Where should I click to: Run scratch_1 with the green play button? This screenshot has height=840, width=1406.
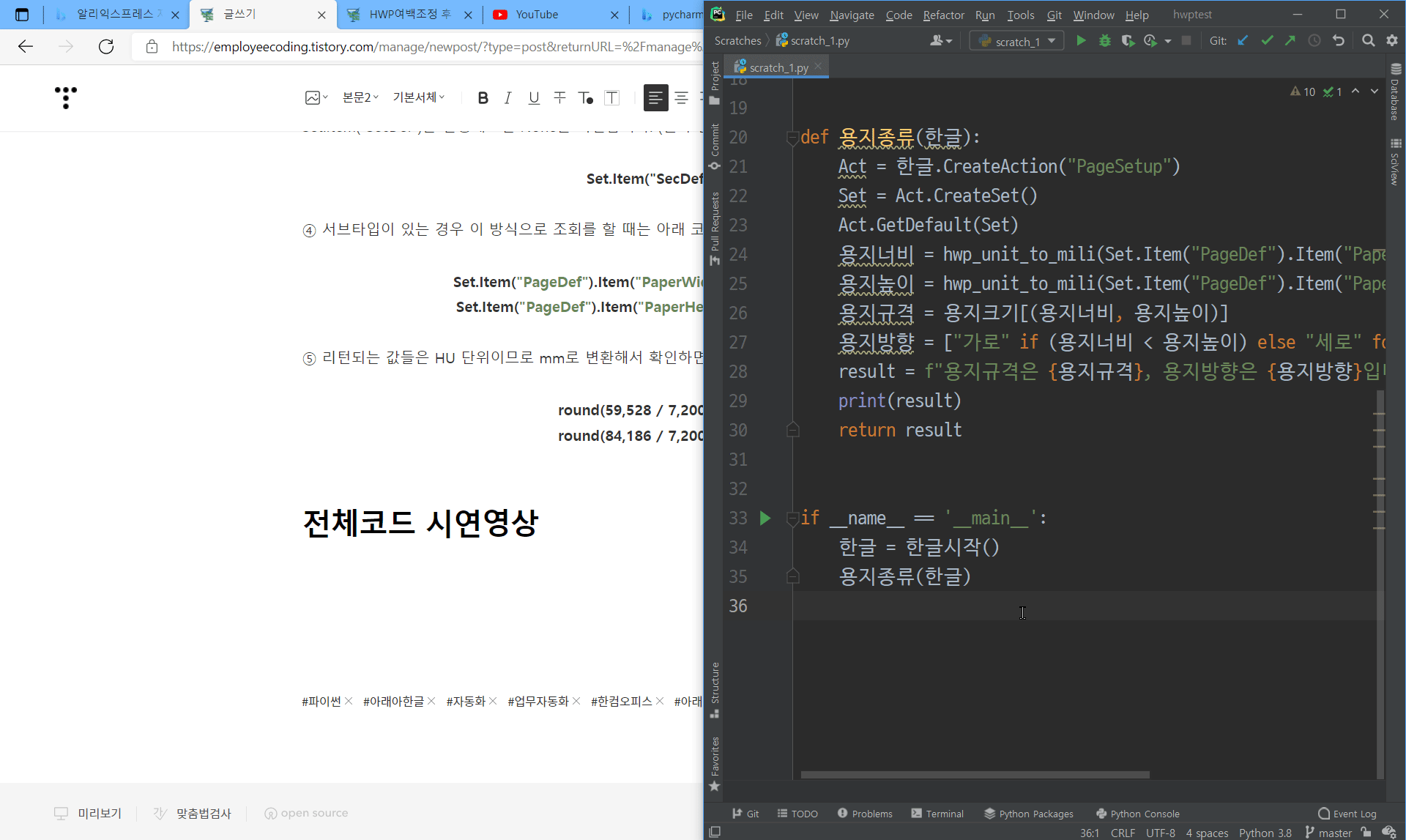[1081, 41]
